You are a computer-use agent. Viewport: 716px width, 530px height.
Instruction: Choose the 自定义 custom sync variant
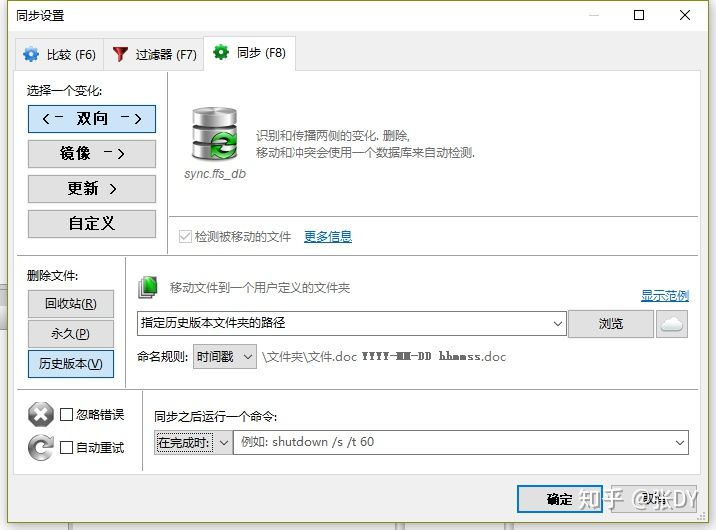click(x=92, y=224)
